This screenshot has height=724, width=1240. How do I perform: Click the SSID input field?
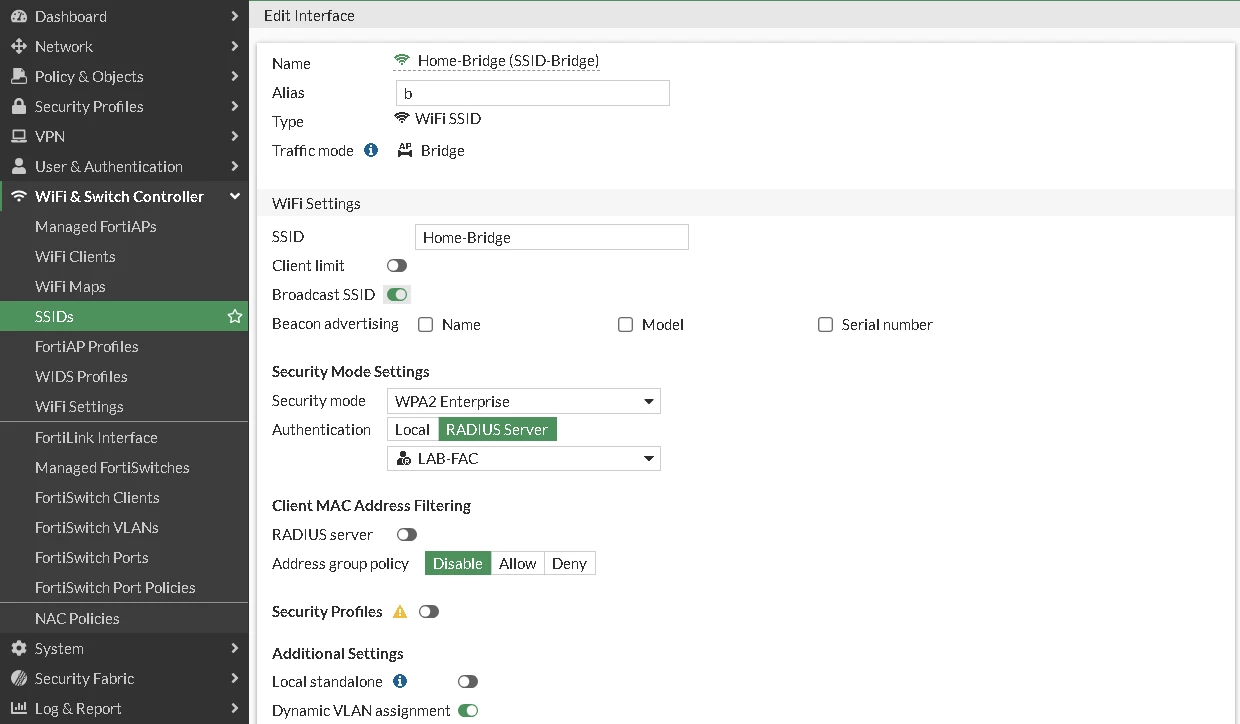point(552,237)
